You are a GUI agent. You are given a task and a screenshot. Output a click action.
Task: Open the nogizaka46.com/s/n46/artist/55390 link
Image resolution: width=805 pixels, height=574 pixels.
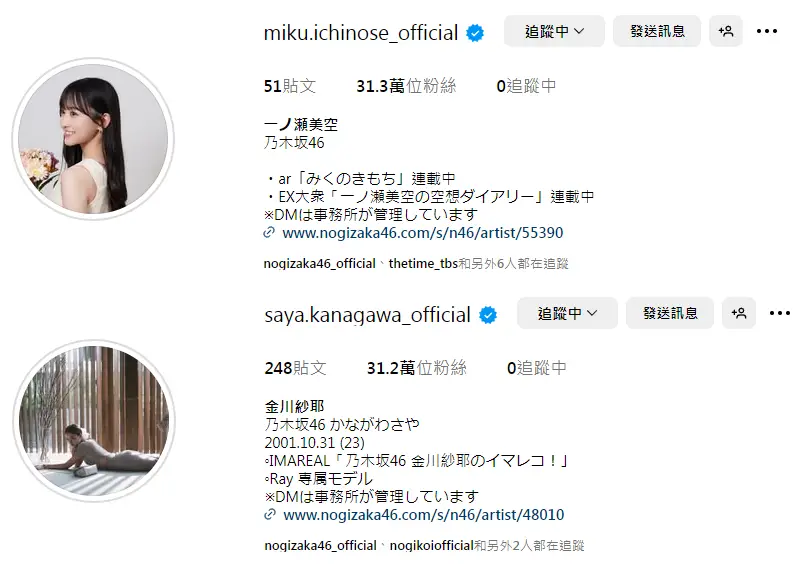pos(423,233)
